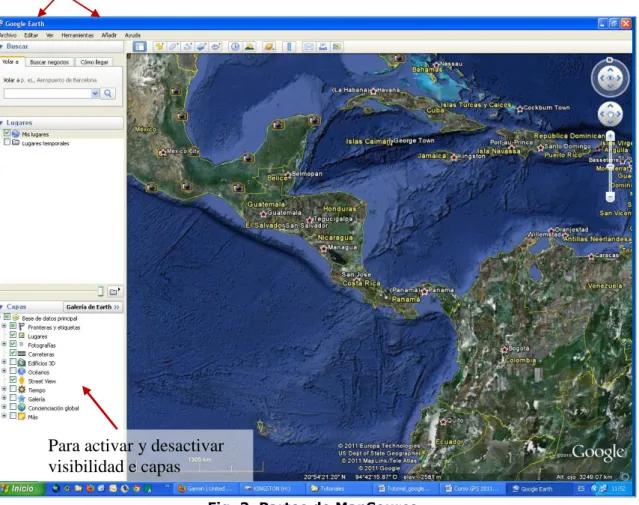The image size is (639, 505).
Task: Select Base de datos principal tree row
Action: pos(49,318)
